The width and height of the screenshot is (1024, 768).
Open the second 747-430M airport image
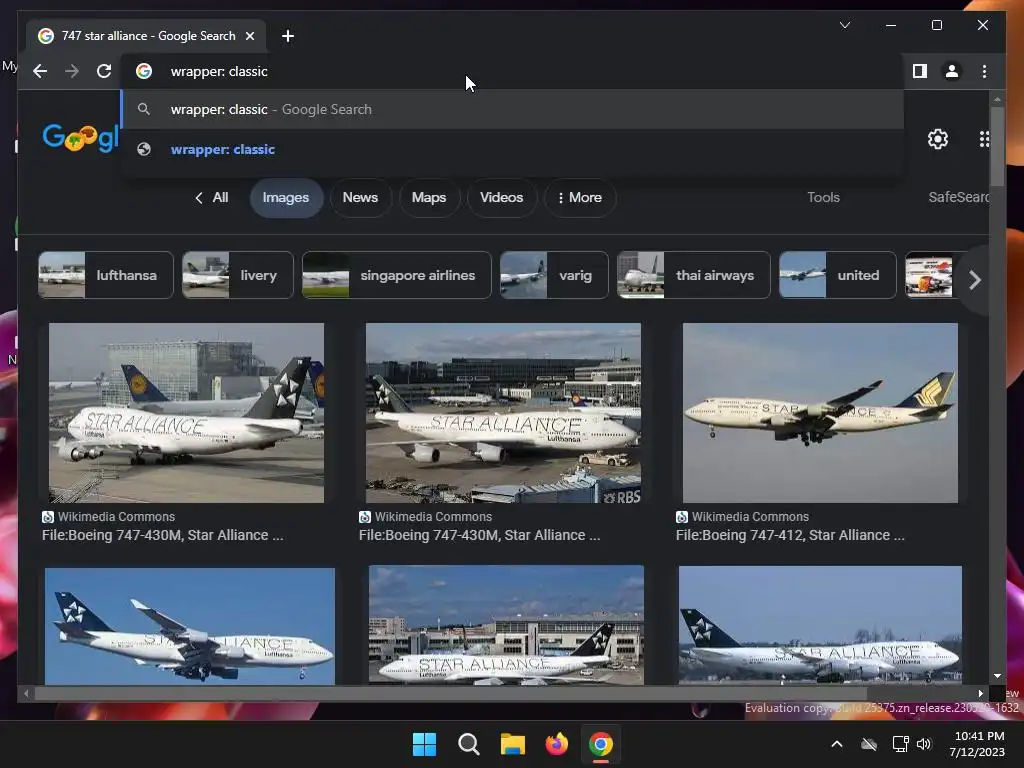click(x=503, y=413)
